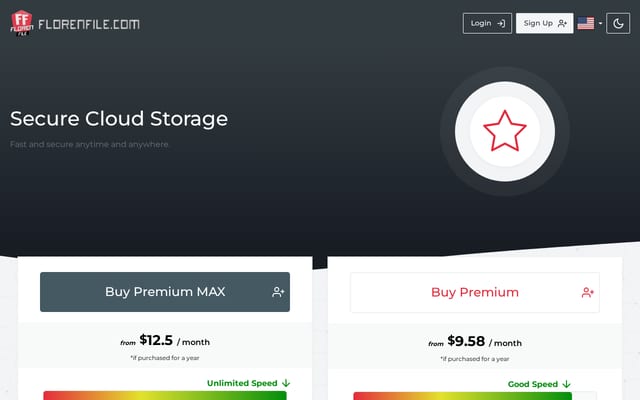
Task: Click the down arrow beside Good Speed
Action: 567,384
